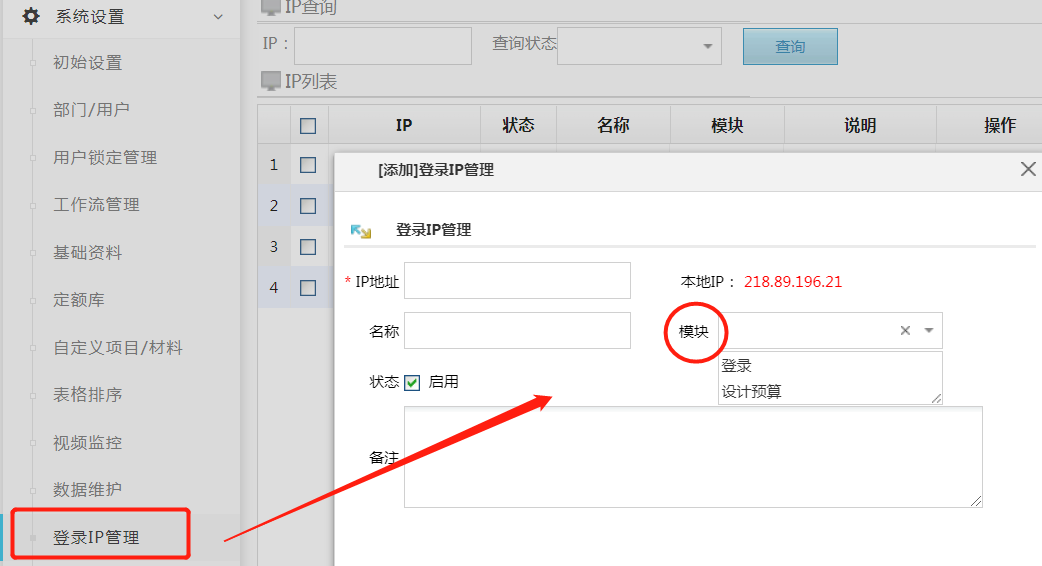The image size is (1042, 566).
Task: Close the add login IP dialog
Action: click(1027, 169)
